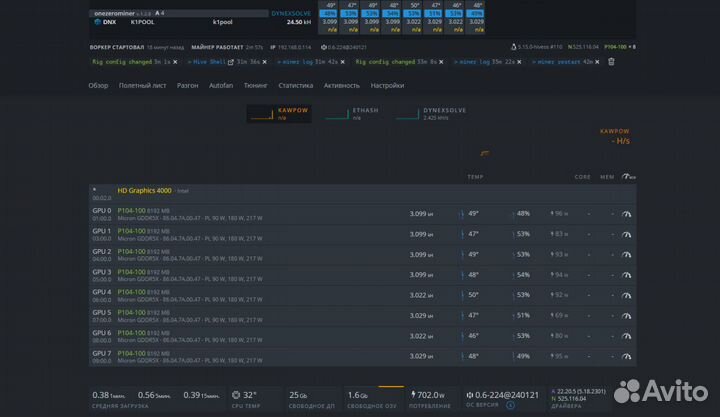The image size is (720, 417).
Task: Click the 24.50 kH total hashrate
Action: (x=299, y=22)
